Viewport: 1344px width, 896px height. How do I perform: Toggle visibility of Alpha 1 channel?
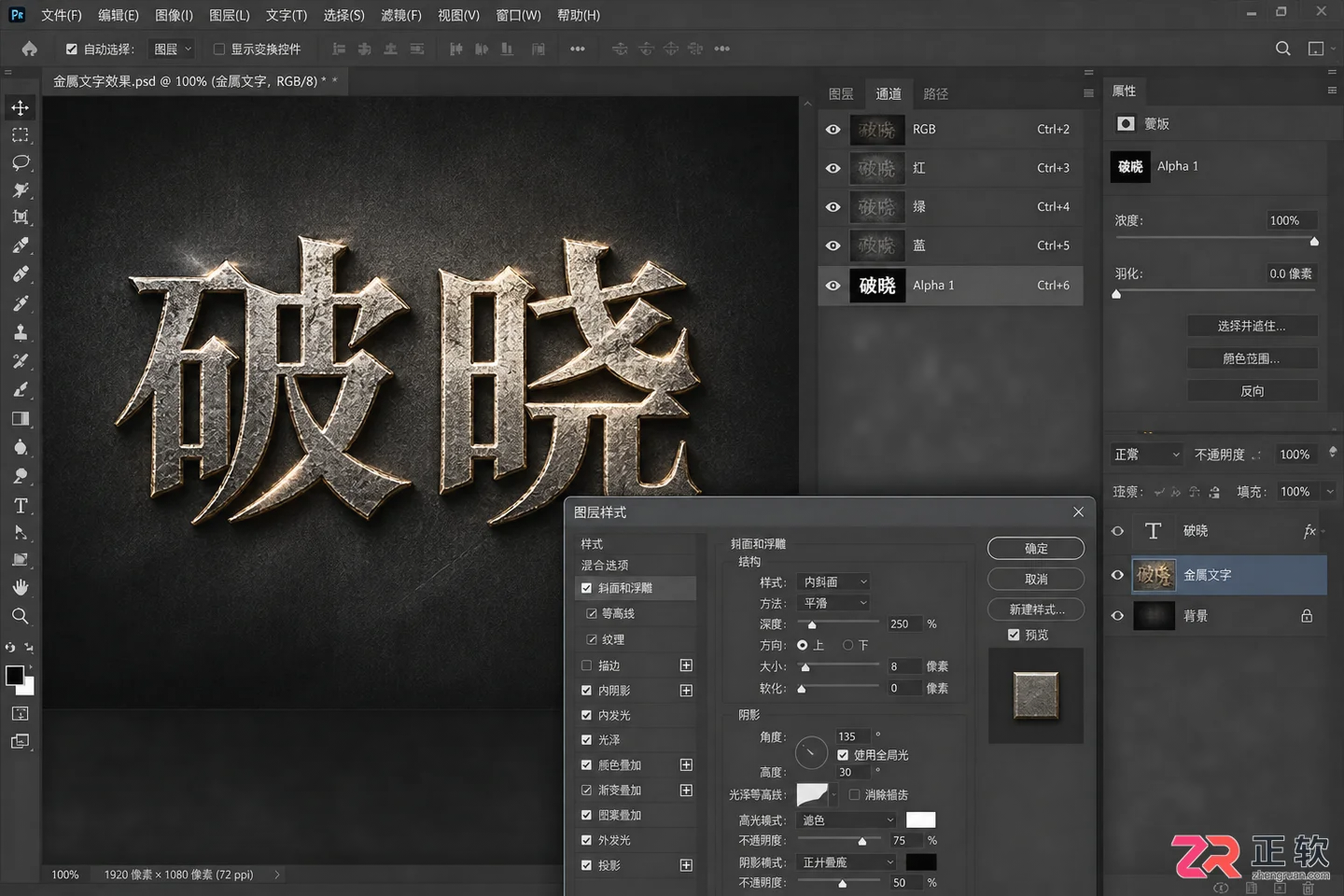click(833, 286)
